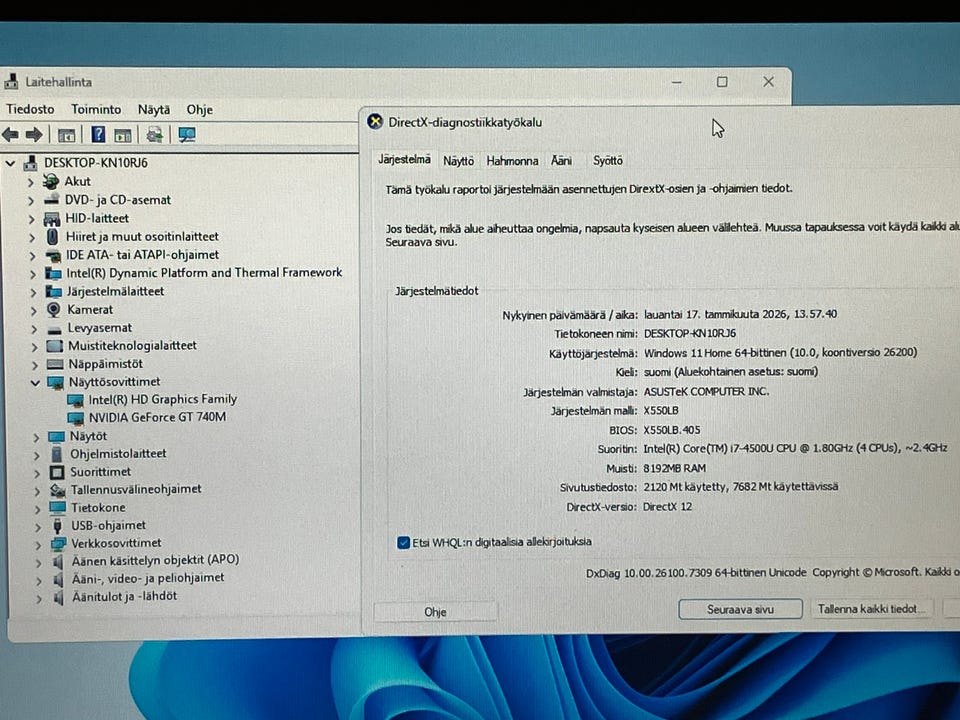Image resolution: width=960 pixels, height=720 pixels.
Task: Toggle Etsi WHQL:n digitaalisia allekirjoituksia checkbox
Action: point(403,542)
